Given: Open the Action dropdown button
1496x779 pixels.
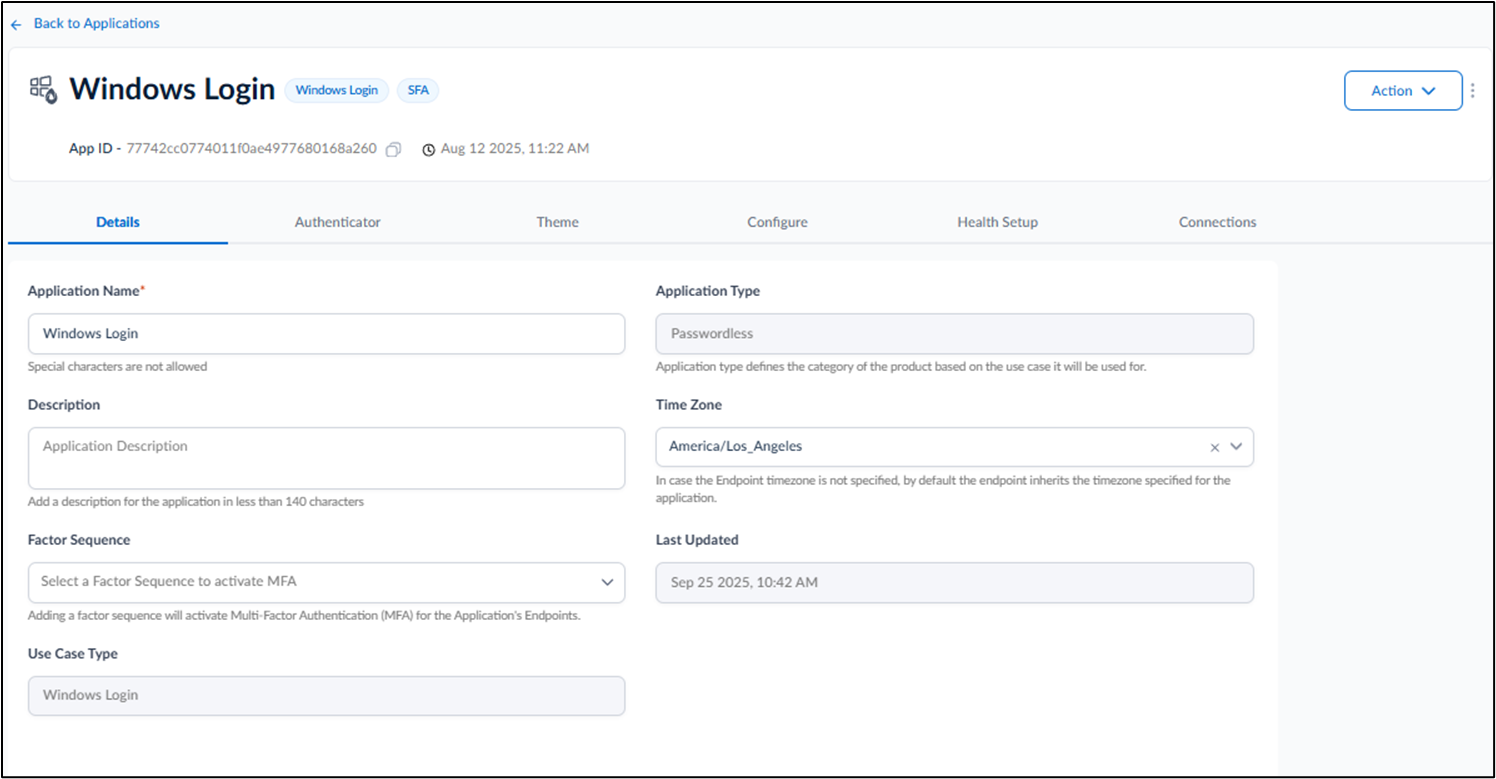Looking at the screenshot, I should [1403, 90].
